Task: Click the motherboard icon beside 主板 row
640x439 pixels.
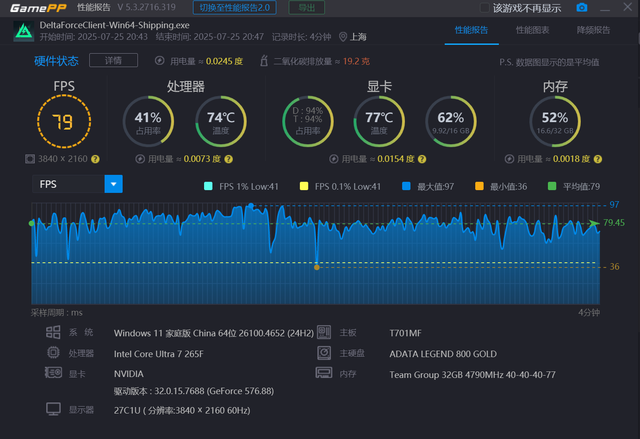Action: 324,332
